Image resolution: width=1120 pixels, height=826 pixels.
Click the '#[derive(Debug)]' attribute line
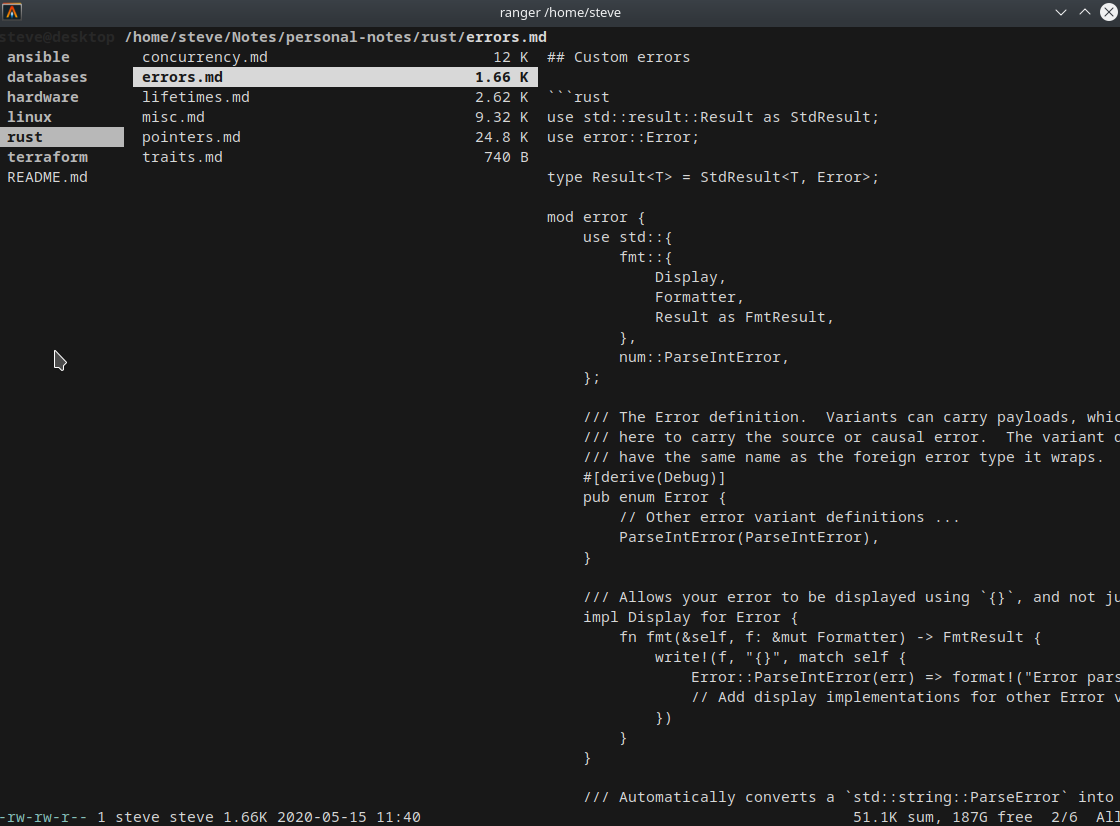click(x=654, y=477)
